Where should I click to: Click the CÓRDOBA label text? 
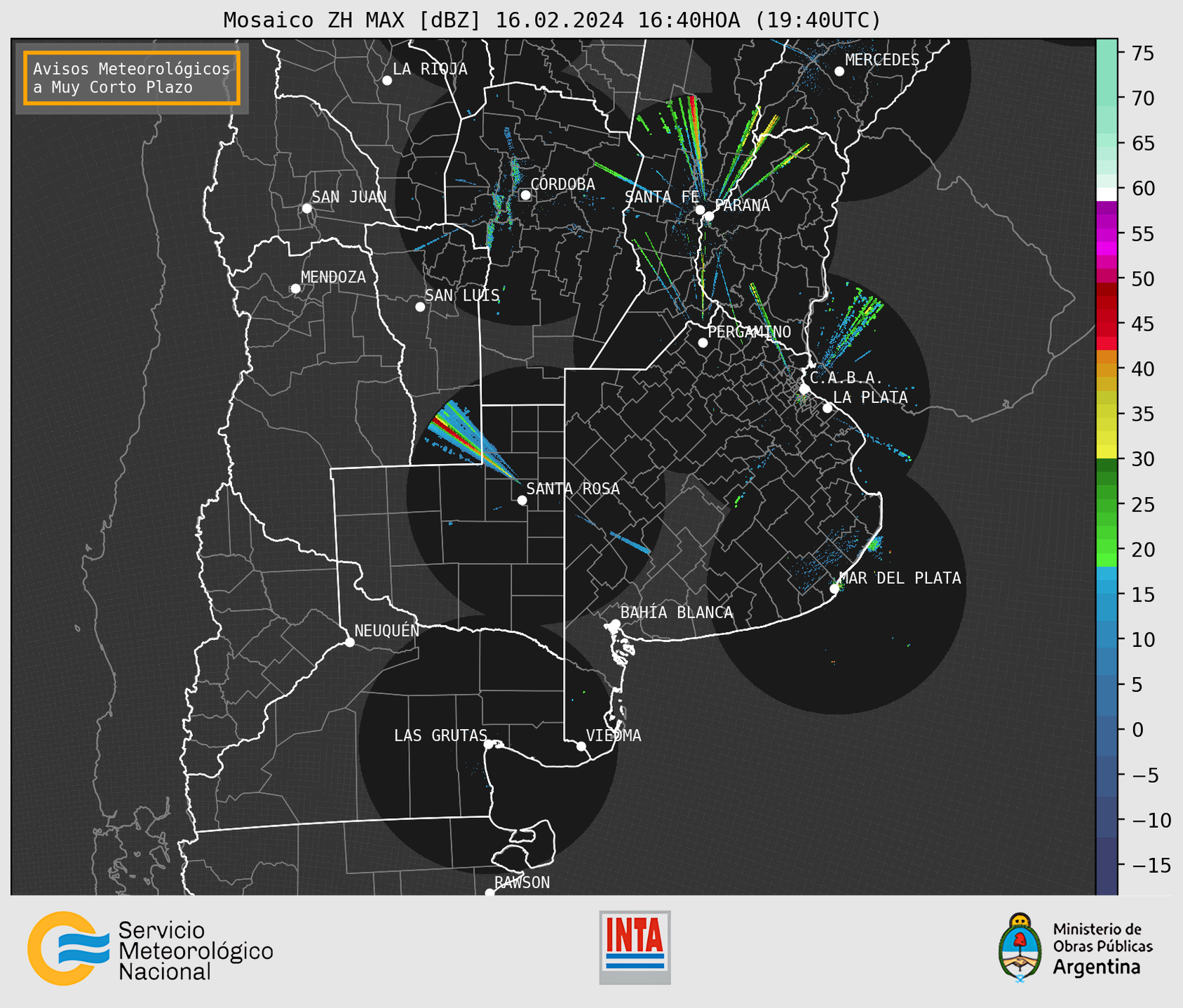coord(562,184)
